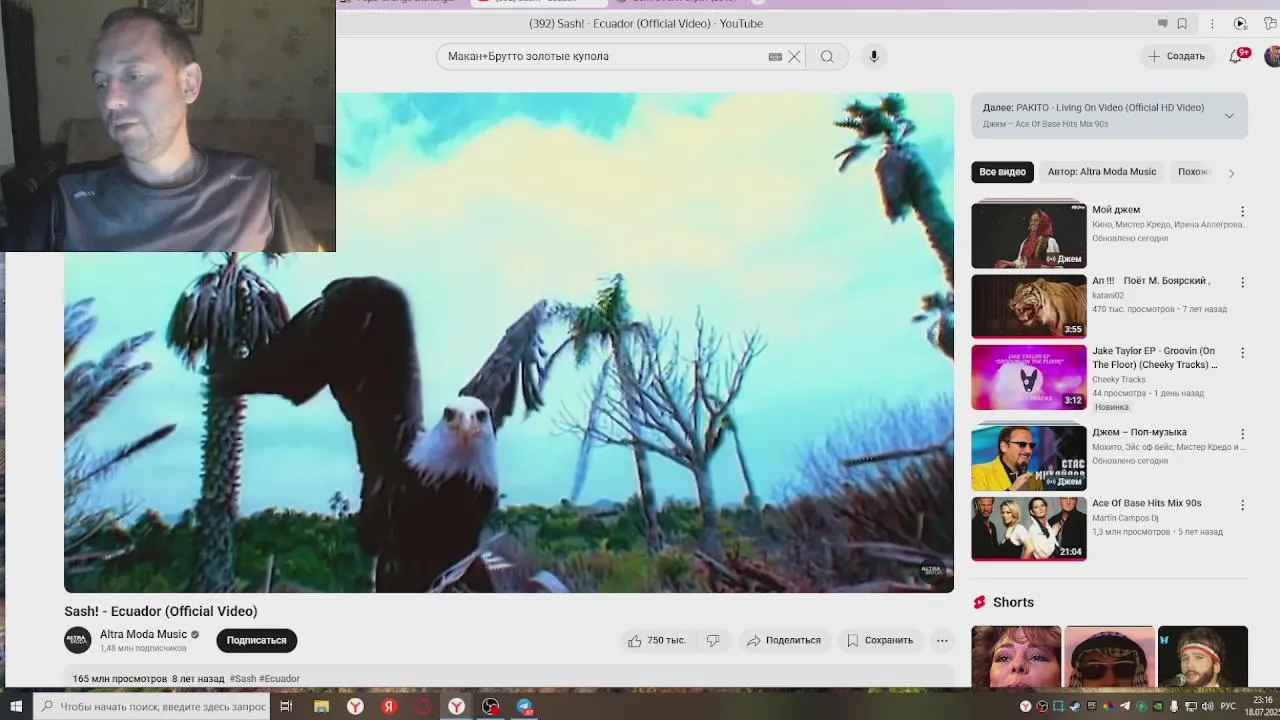Open options for Поёт М. Боярский video
1280x720 pixels.
[1243, 283]
